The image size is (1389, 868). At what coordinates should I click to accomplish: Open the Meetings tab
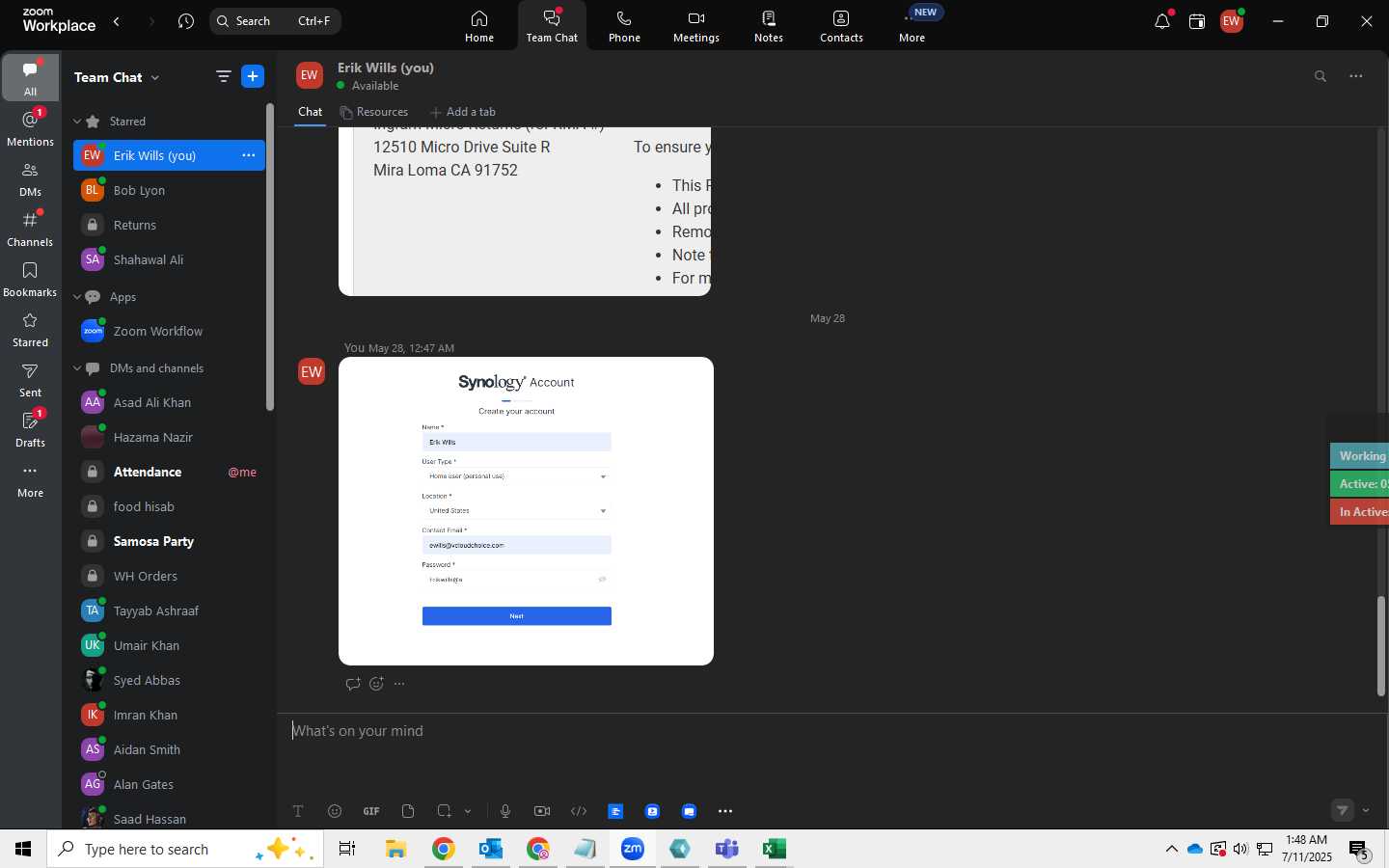[x=695, y=26]
